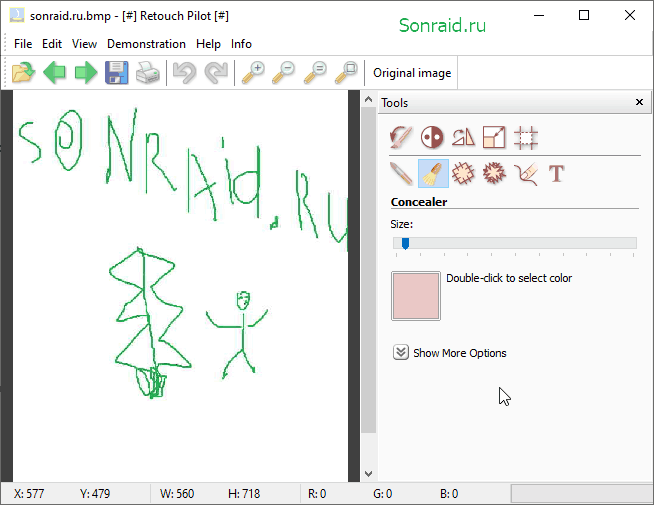This screenshot has height=505, width=654.
Task: Select the spiky patch tool
Action: [x=494, y=173]
